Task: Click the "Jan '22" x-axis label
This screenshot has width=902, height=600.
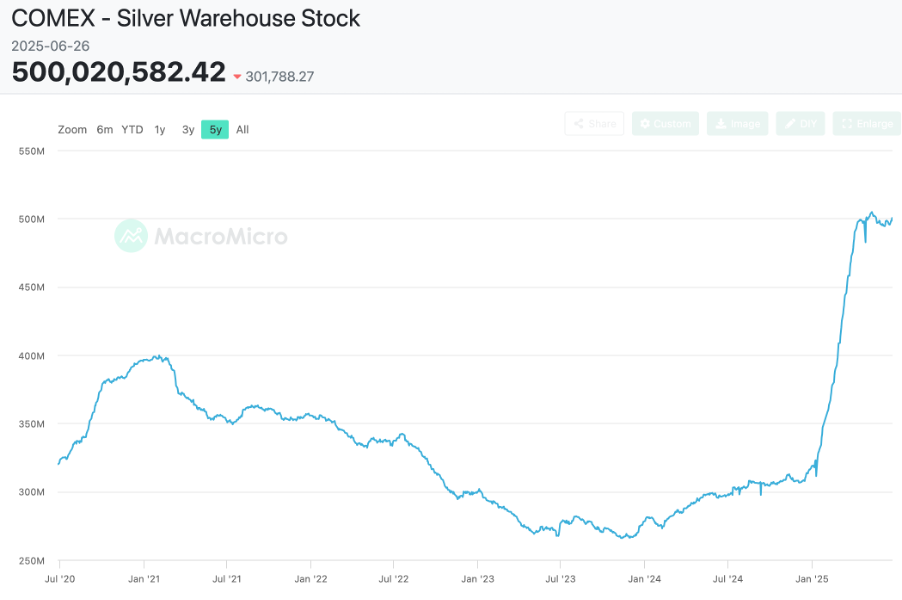Action: coord(311,579)
